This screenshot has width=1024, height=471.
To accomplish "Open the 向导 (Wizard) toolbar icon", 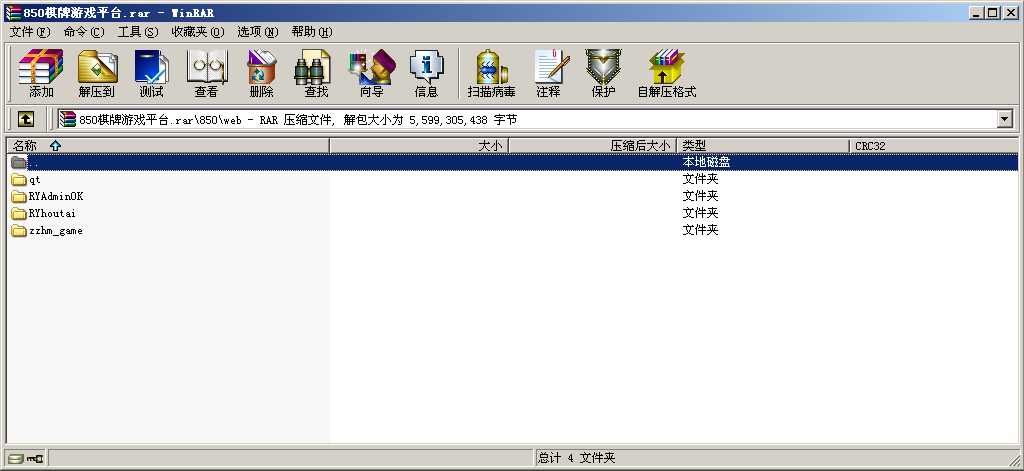I will 372,66.
